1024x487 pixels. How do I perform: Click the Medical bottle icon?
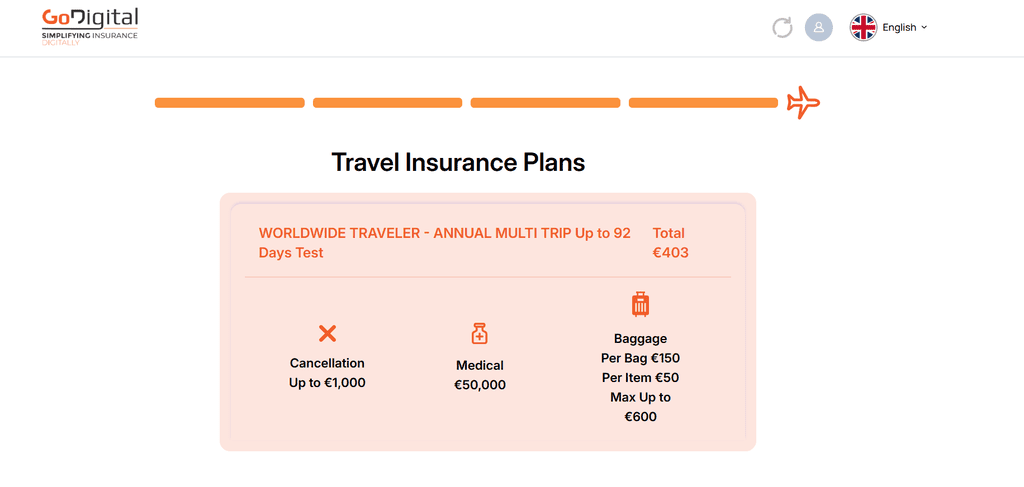coord(479,334)
